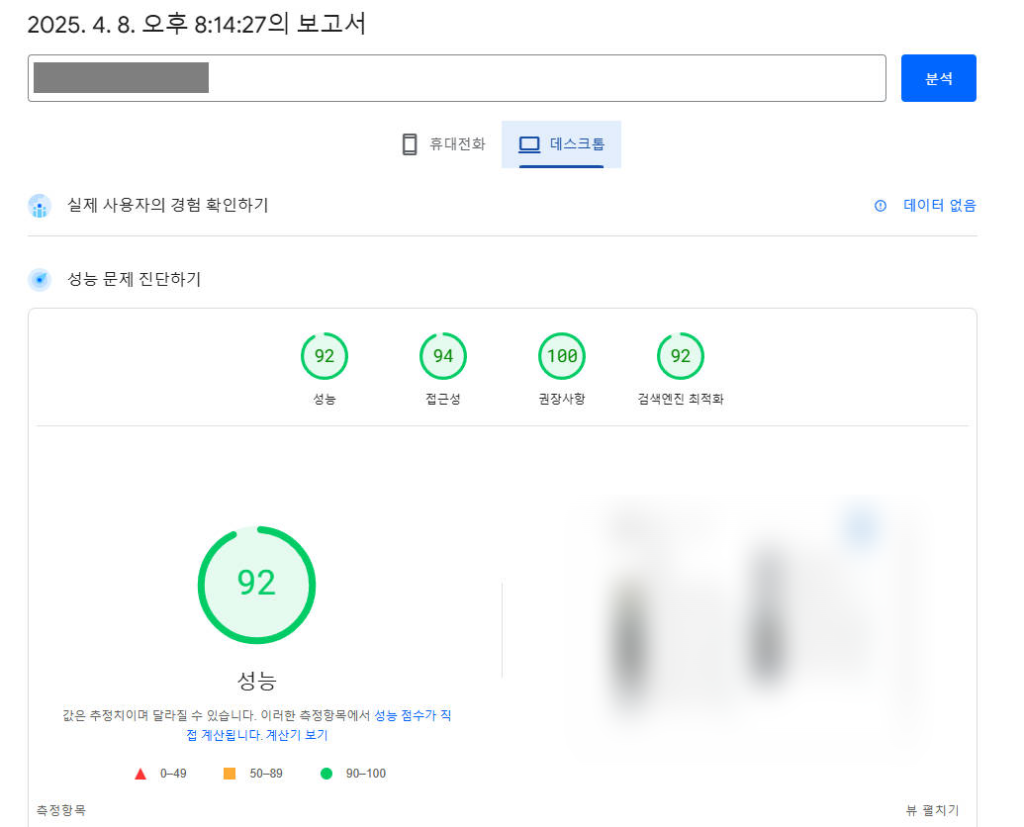This screenshot has height=827, width=1024.
Task: Click the large 92 performance gauge
Action: (x=257, y=585)
